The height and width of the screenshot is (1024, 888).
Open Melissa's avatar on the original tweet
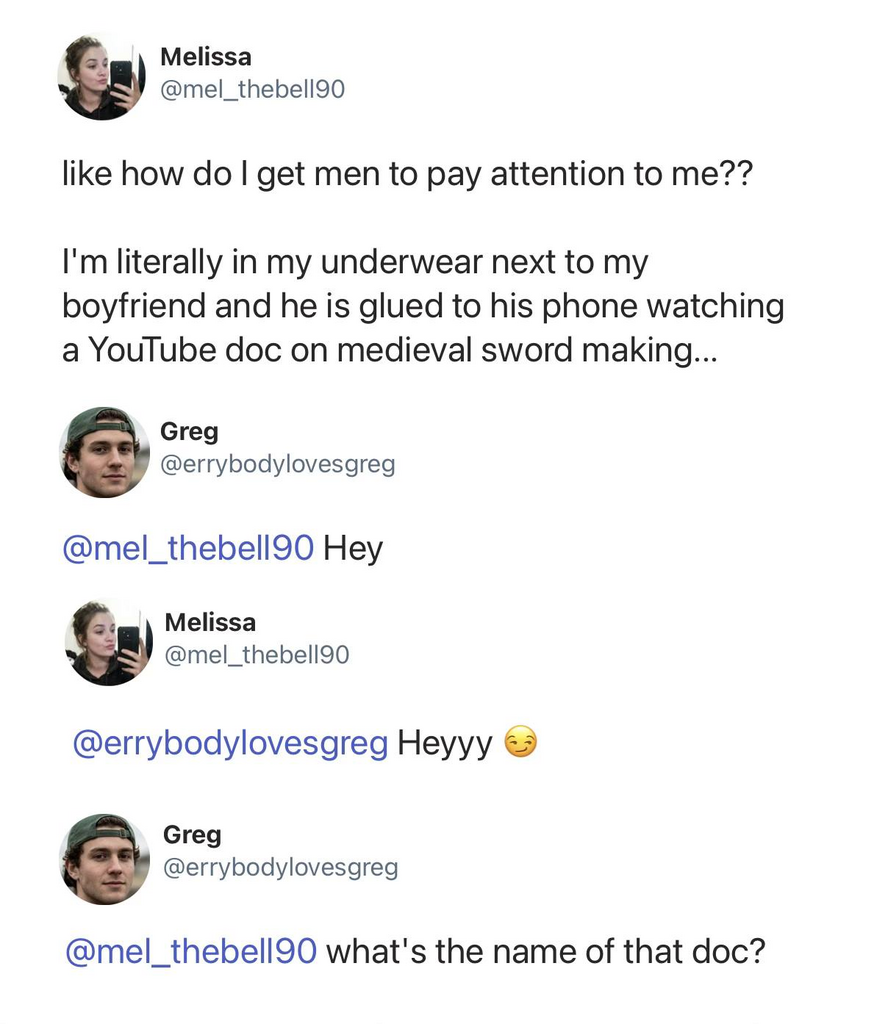pos(102,76)
